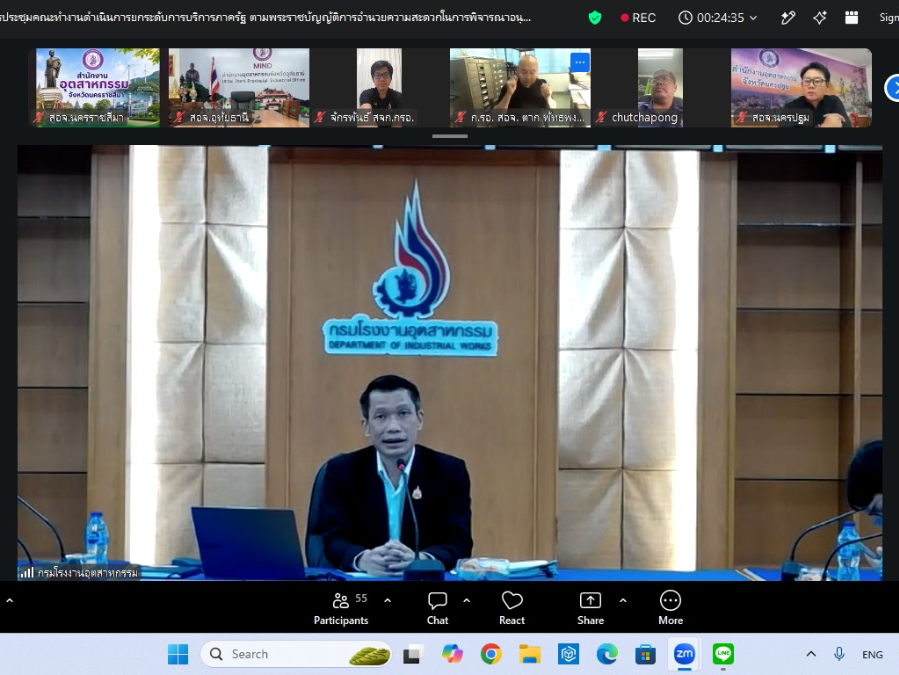This screenshot has height=675, width=899.
Task: Click the green encryption shield icon
Action: (x=595, y=18)
